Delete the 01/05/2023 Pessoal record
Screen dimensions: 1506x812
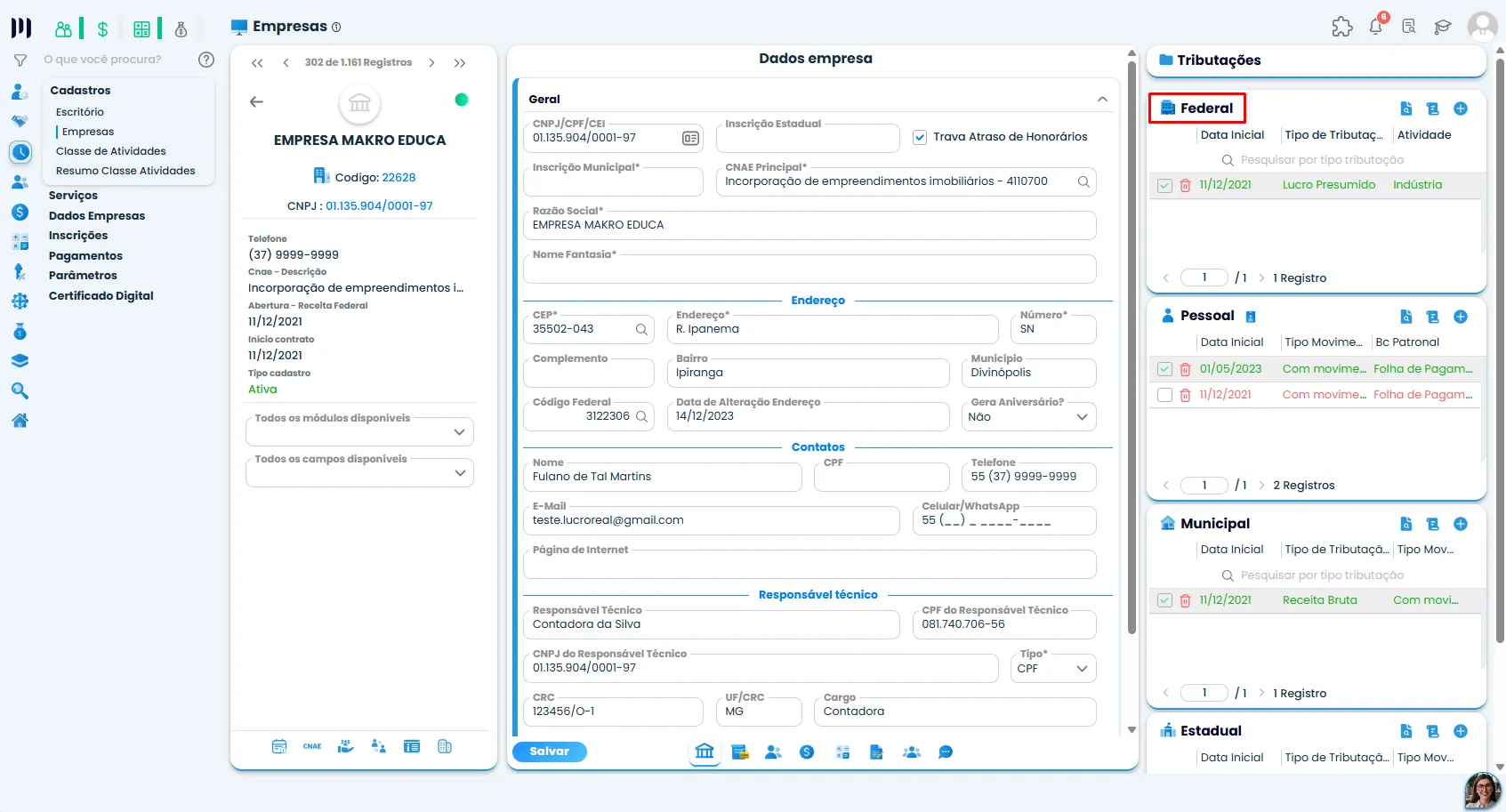[1185, 369]
